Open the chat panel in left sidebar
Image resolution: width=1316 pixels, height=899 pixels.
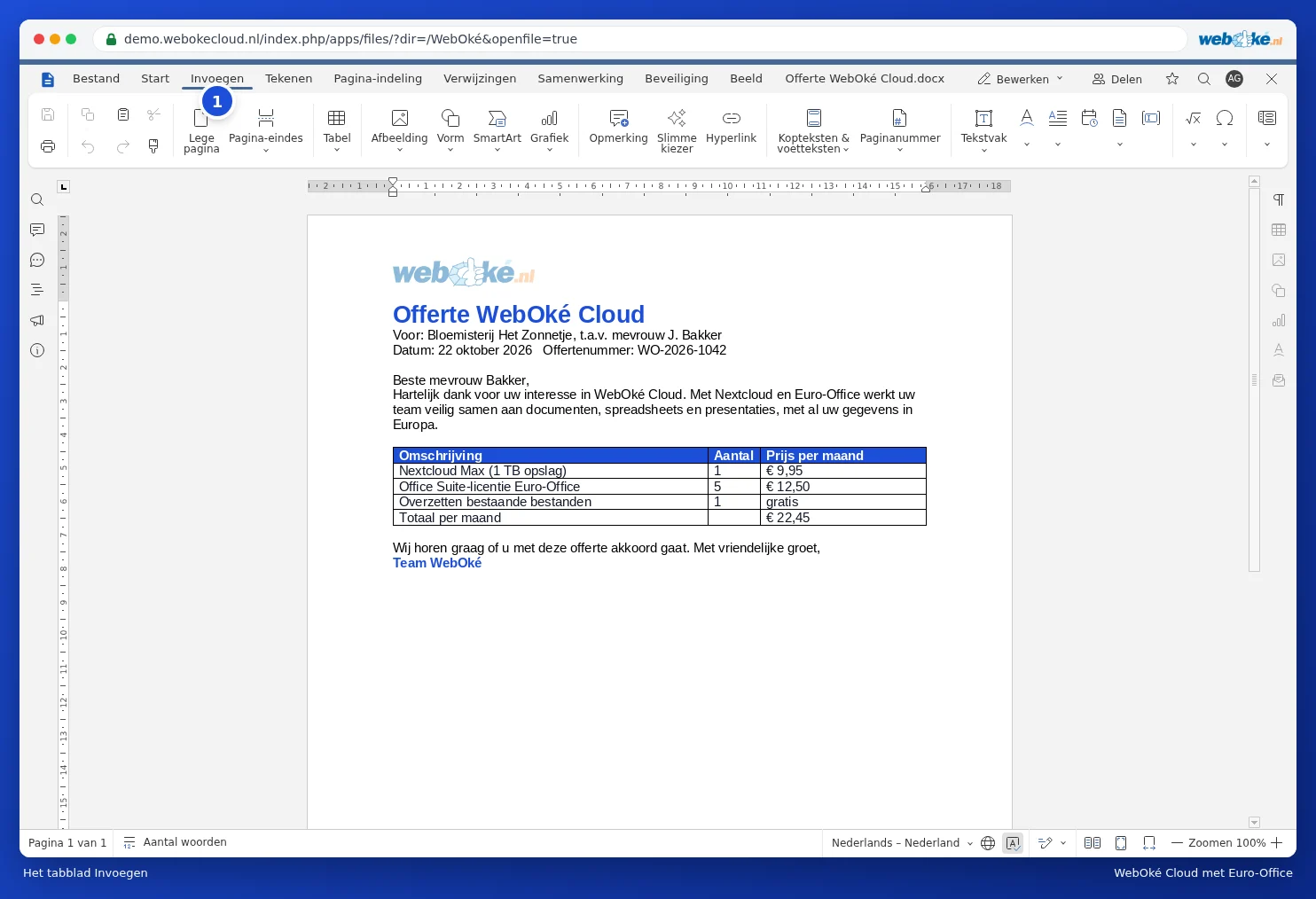pyautogui.click(x=37, y=260)
